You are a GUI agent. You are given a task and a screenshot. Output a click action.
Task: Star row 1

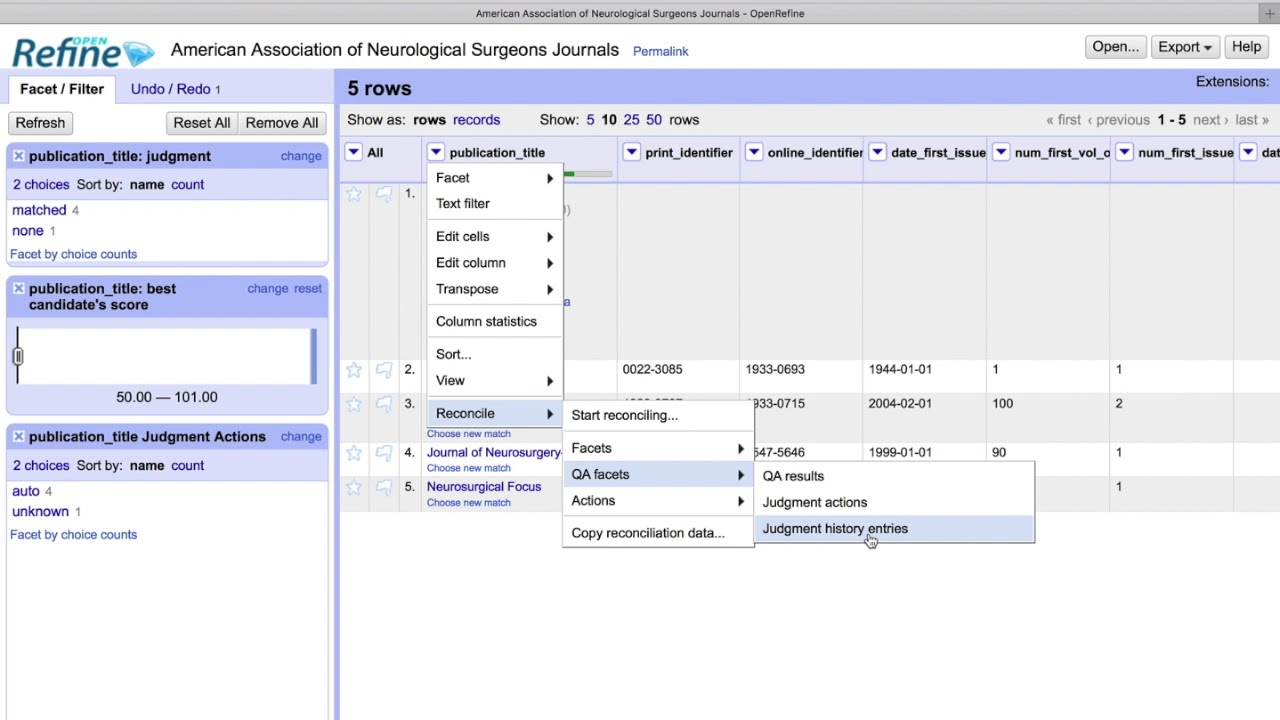(x=354, y=194)
